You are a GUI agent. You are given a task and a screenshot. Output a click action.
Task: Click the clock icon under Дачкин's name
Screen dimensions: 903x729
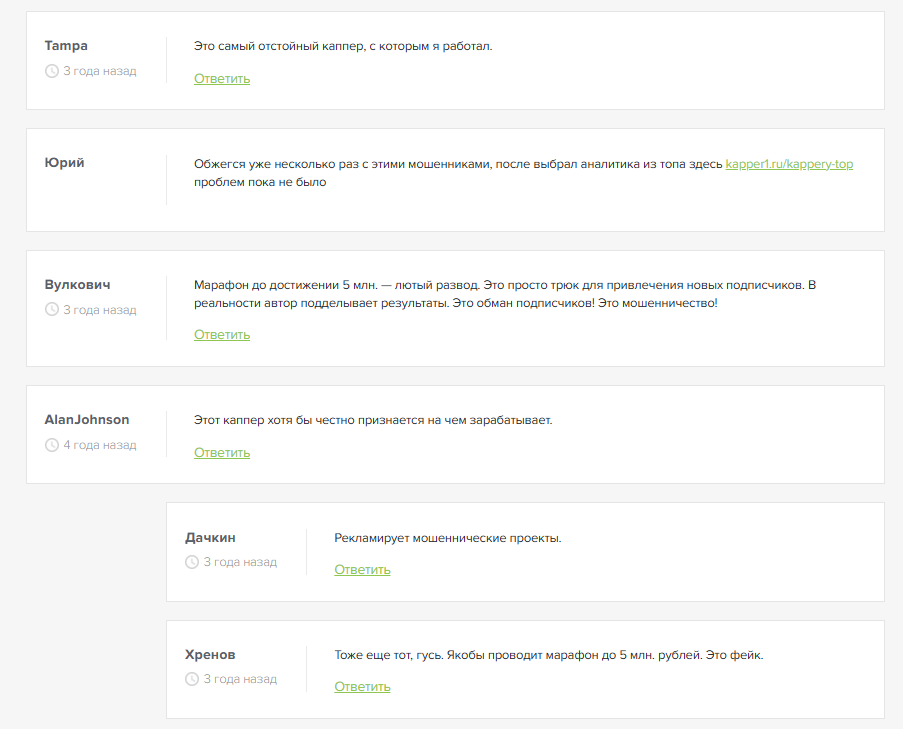tap(192, 562)
